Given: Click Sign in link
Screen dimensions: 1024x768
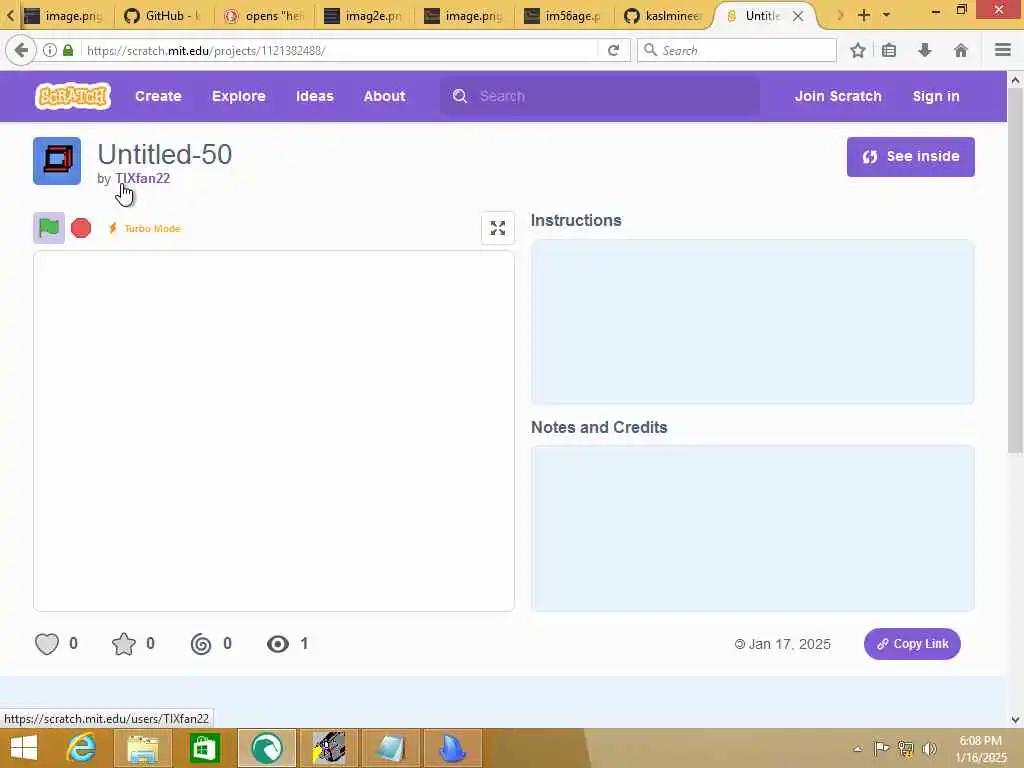Looking at the screenshot, I should click(936, 96).
